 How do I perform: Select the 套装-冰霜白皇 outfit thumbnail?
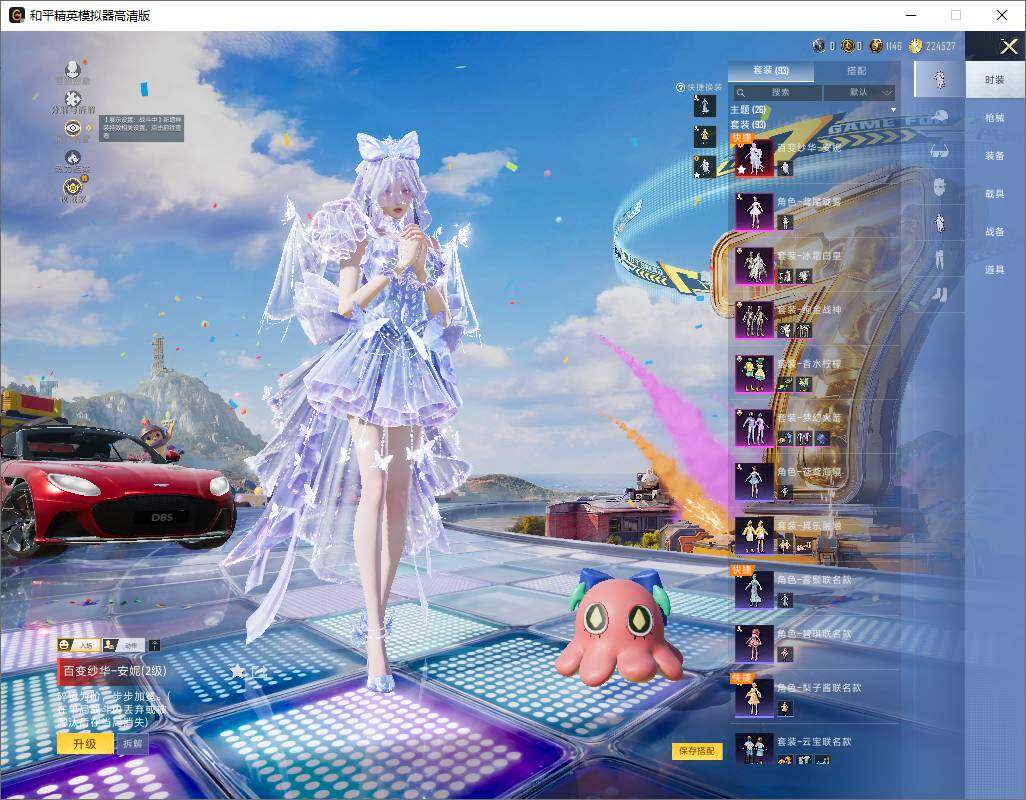click(x=754, y=266)
